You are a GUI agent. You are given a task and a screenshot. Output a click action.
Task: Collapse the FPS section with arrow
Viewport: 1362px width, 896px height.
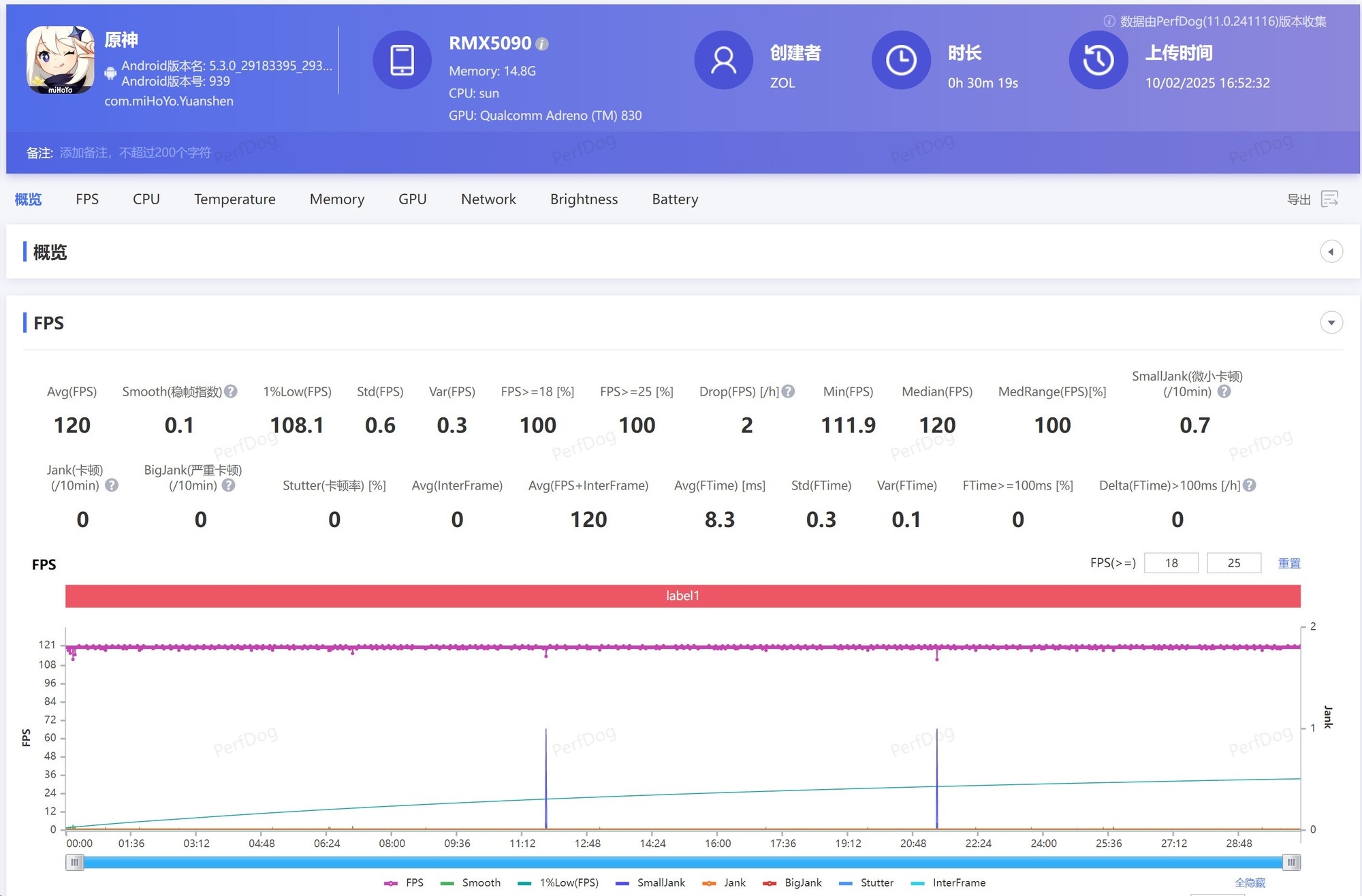tap(1331, 323)
